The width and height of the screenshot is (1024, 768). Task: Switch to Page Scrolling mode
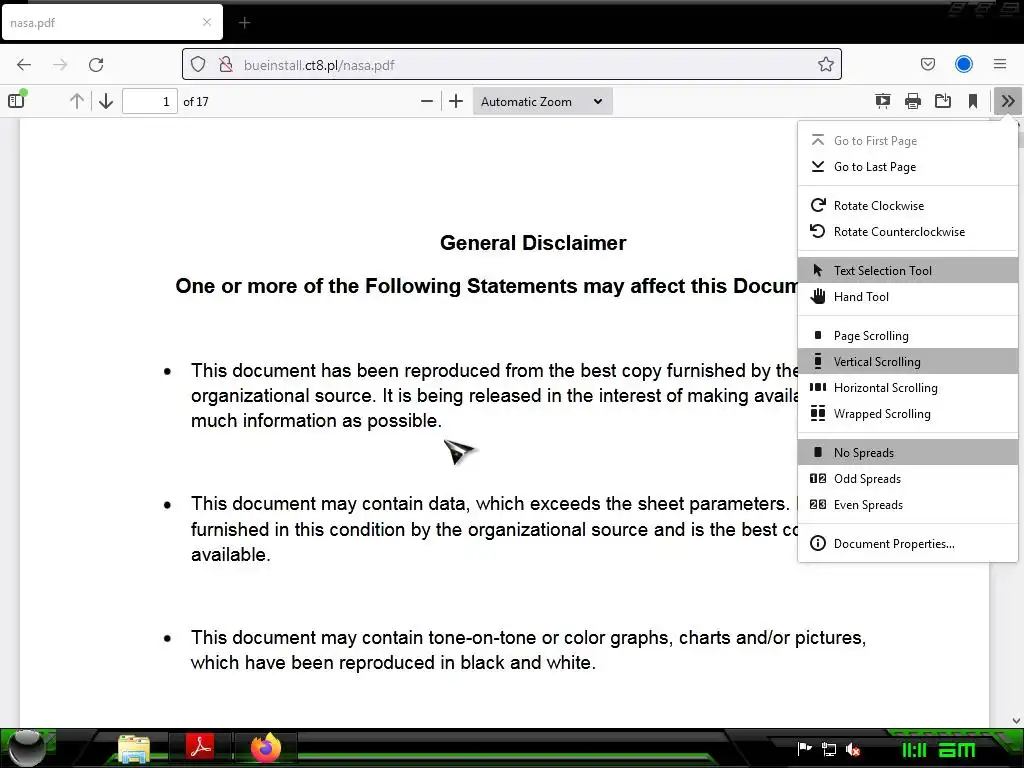point(908,336)
